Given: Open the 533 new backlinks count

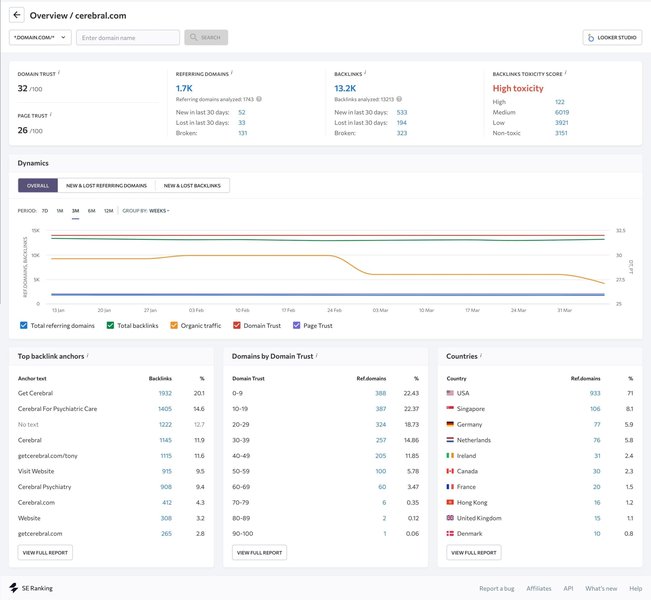Looking at the screenshot, I should tap(401, 112).
